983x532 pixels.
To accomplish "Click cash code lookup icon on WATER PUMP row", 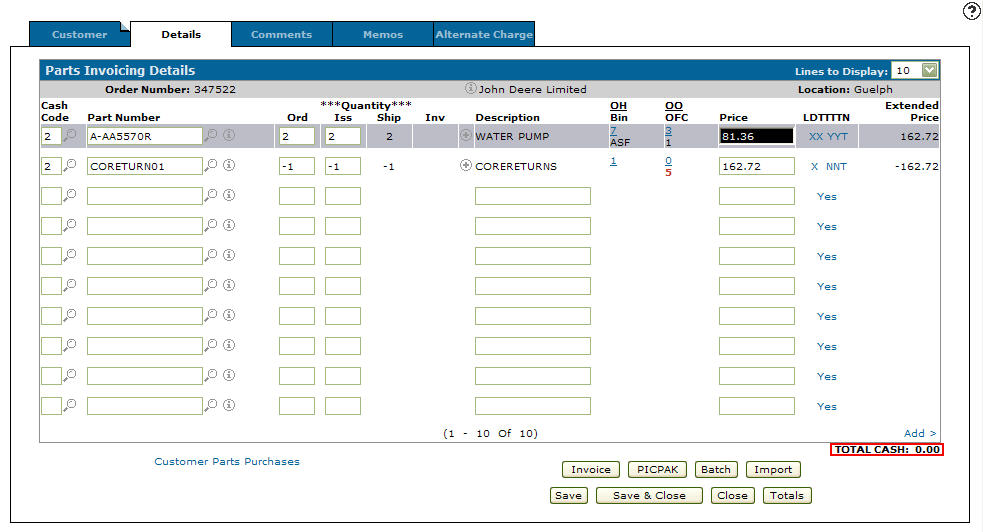I will coord(70,136).
